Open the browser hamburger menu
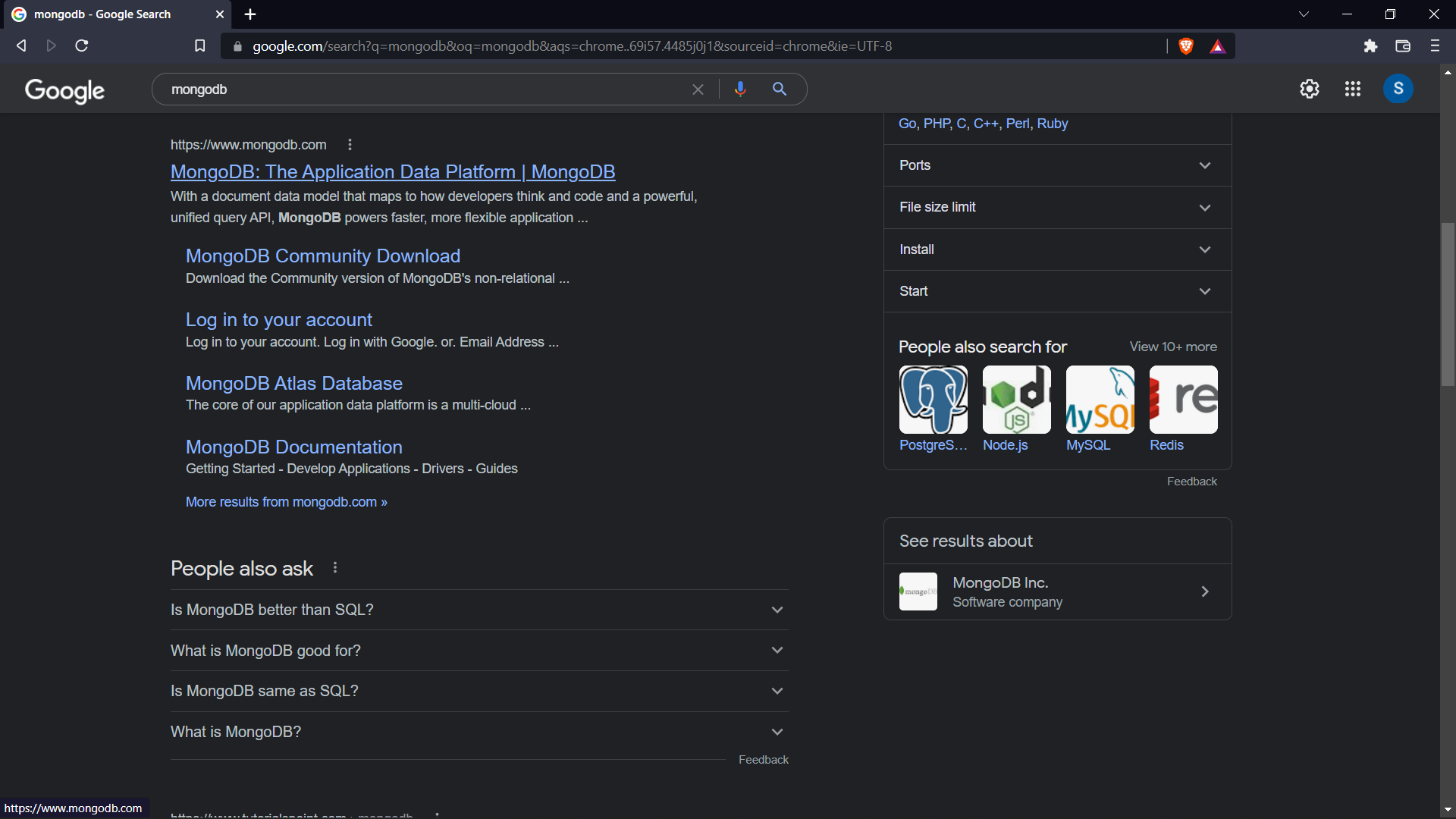The width and height of the screenshot is (1456, 819). pyautogui.click(x=1435, y=46)
